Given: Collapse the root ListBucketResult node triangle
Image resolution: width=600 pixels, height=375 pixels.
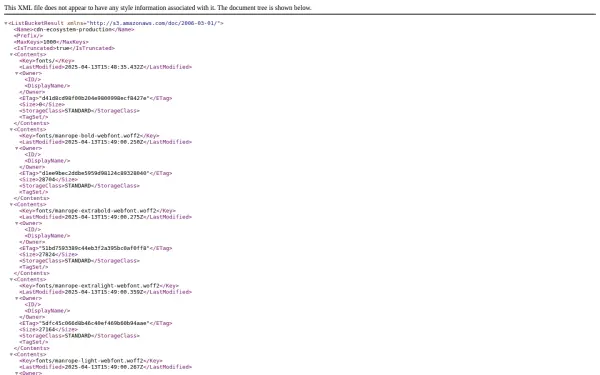Looking at the screenshot, I should click(6, 23).
